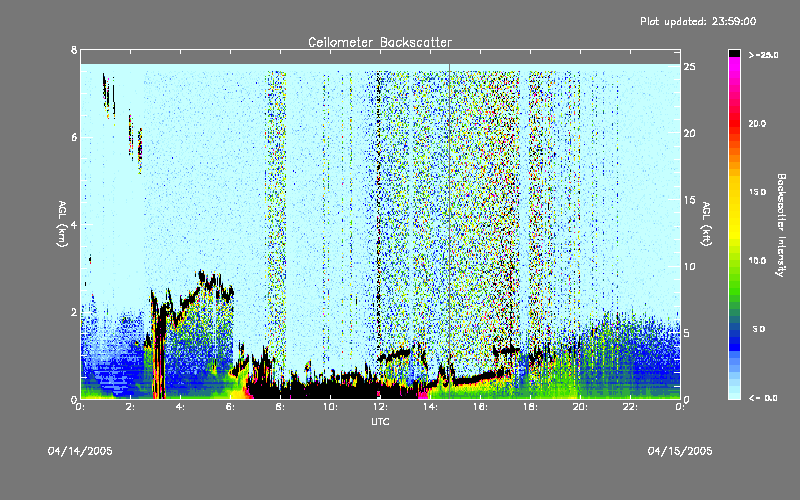Click the black top segment of the colorbar

[734, 53]
